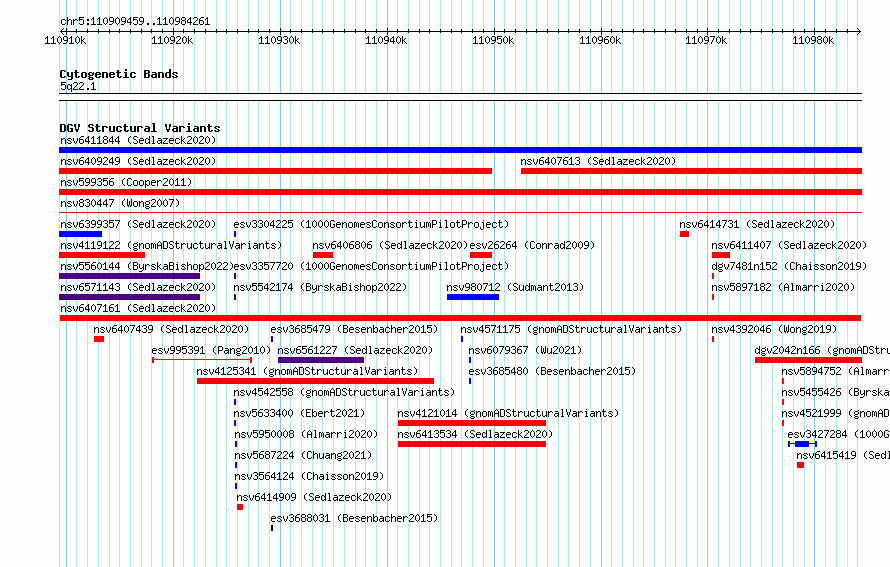Click the nsv830447 (Wong2007) label

pyautogui.click(x=120, y=203)
